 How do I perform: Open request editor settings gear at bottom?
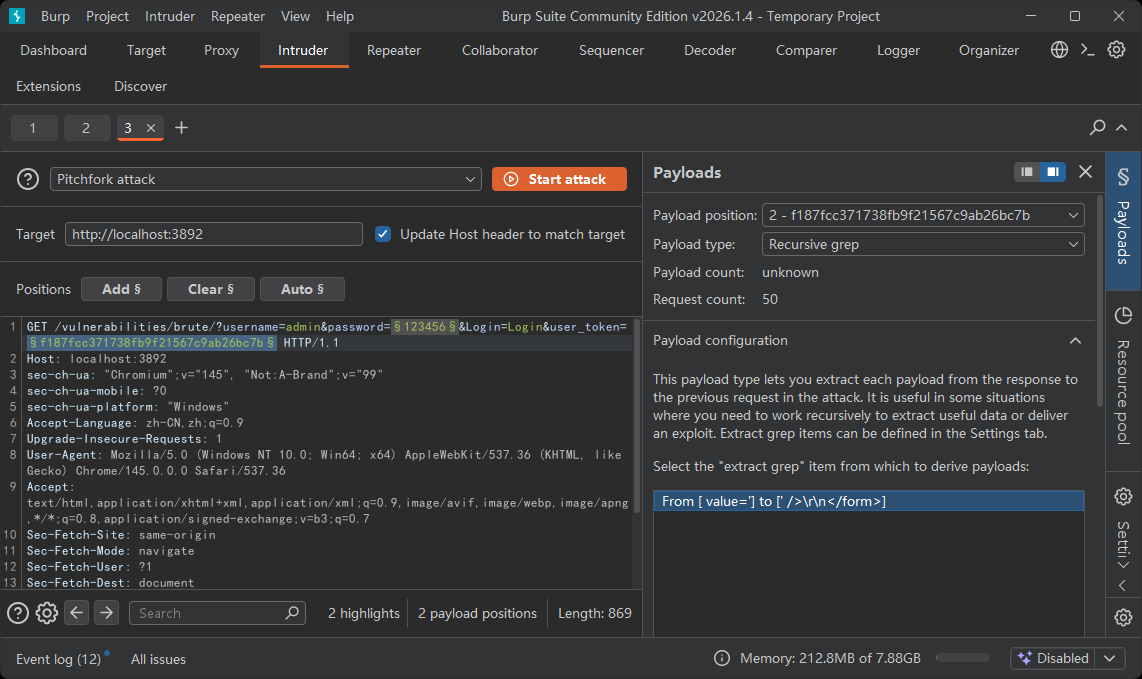click(47, 613)
